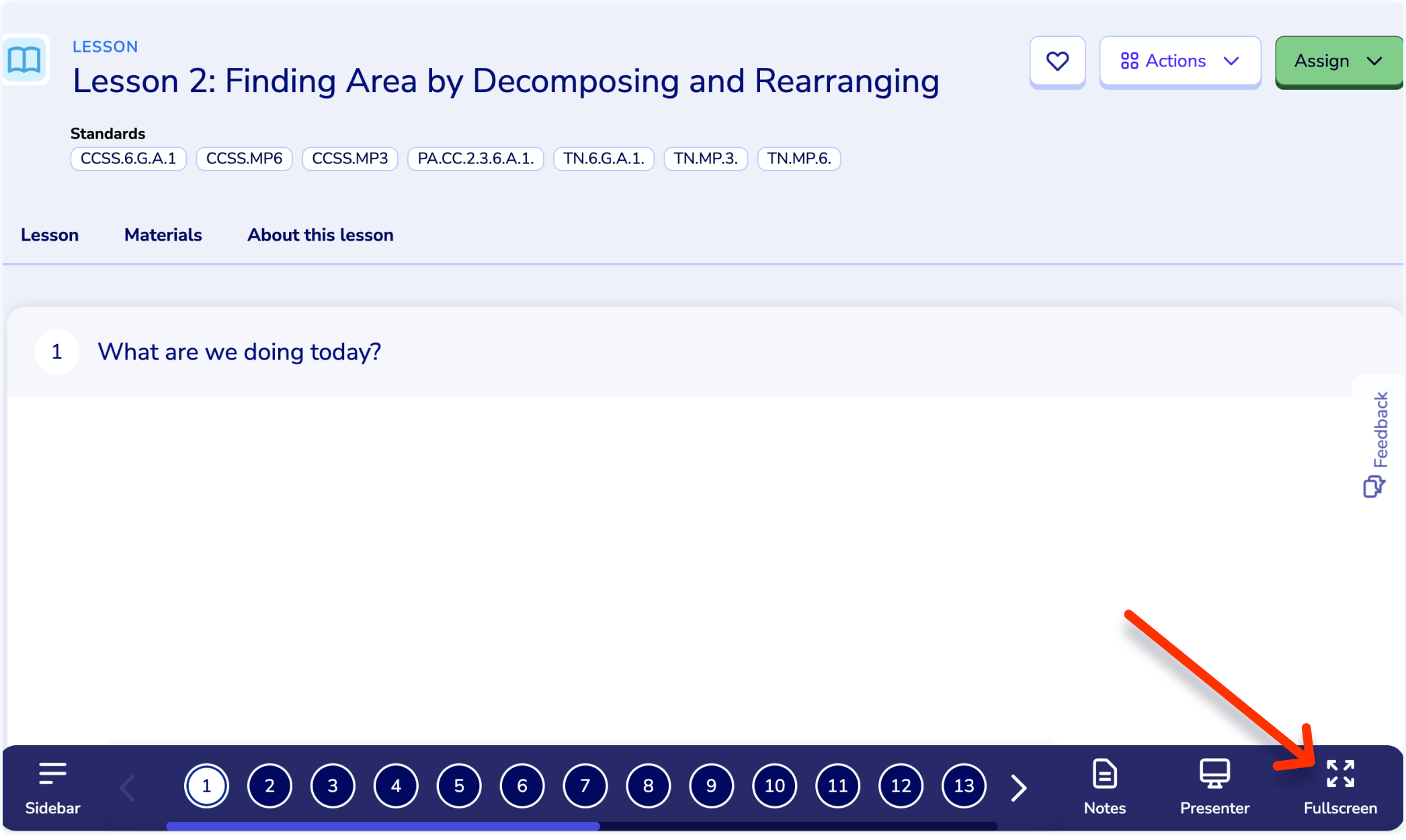This screenshot has width=1406, height=840.
Task: Expand the Actions dropdown
Action: click(1180, 61)
